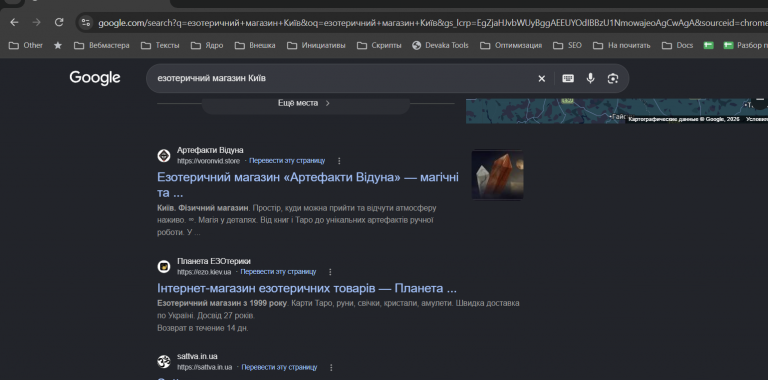768x380 pixels.
Task: Open Інтернет-магазин езотеричних товарів result title
Action: [x=307, y=288]
